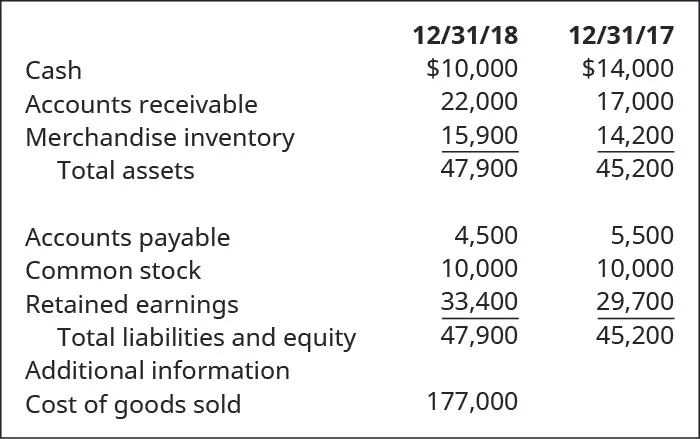Click the 177,000 cost of goods sold value
Image resolution: width=700 pixels, height=439 pixels.
coord(472,402)
